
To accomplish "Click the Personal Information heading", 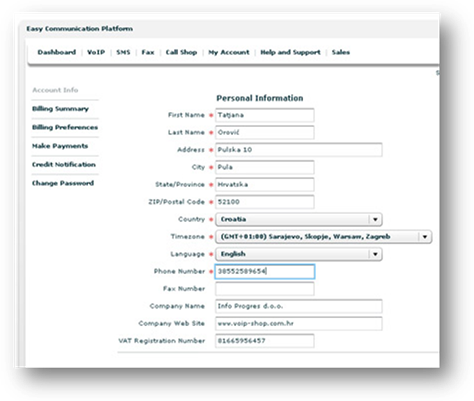I will 260,98.
